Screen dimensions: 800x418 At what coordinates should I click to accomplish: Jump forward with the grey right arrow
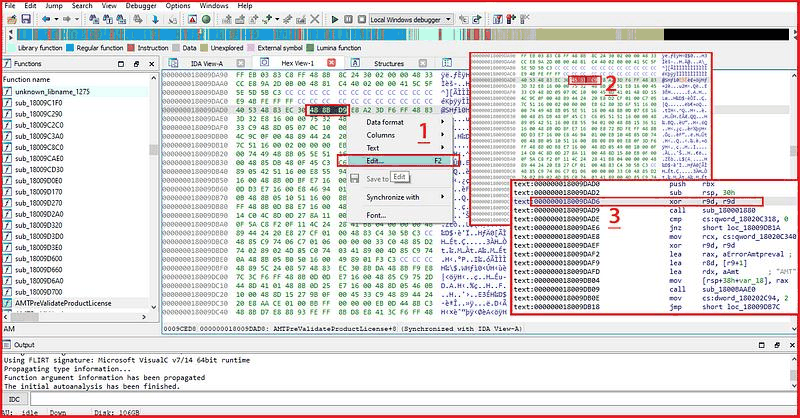[x=67, y=19]
